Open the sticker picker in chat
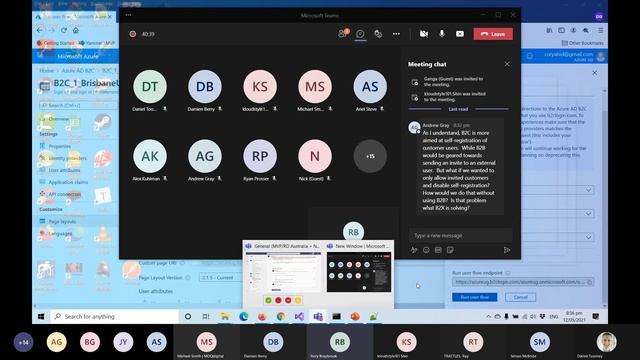Image resolution: width=640 pixels, height=360 pixels. coord(450,250)
